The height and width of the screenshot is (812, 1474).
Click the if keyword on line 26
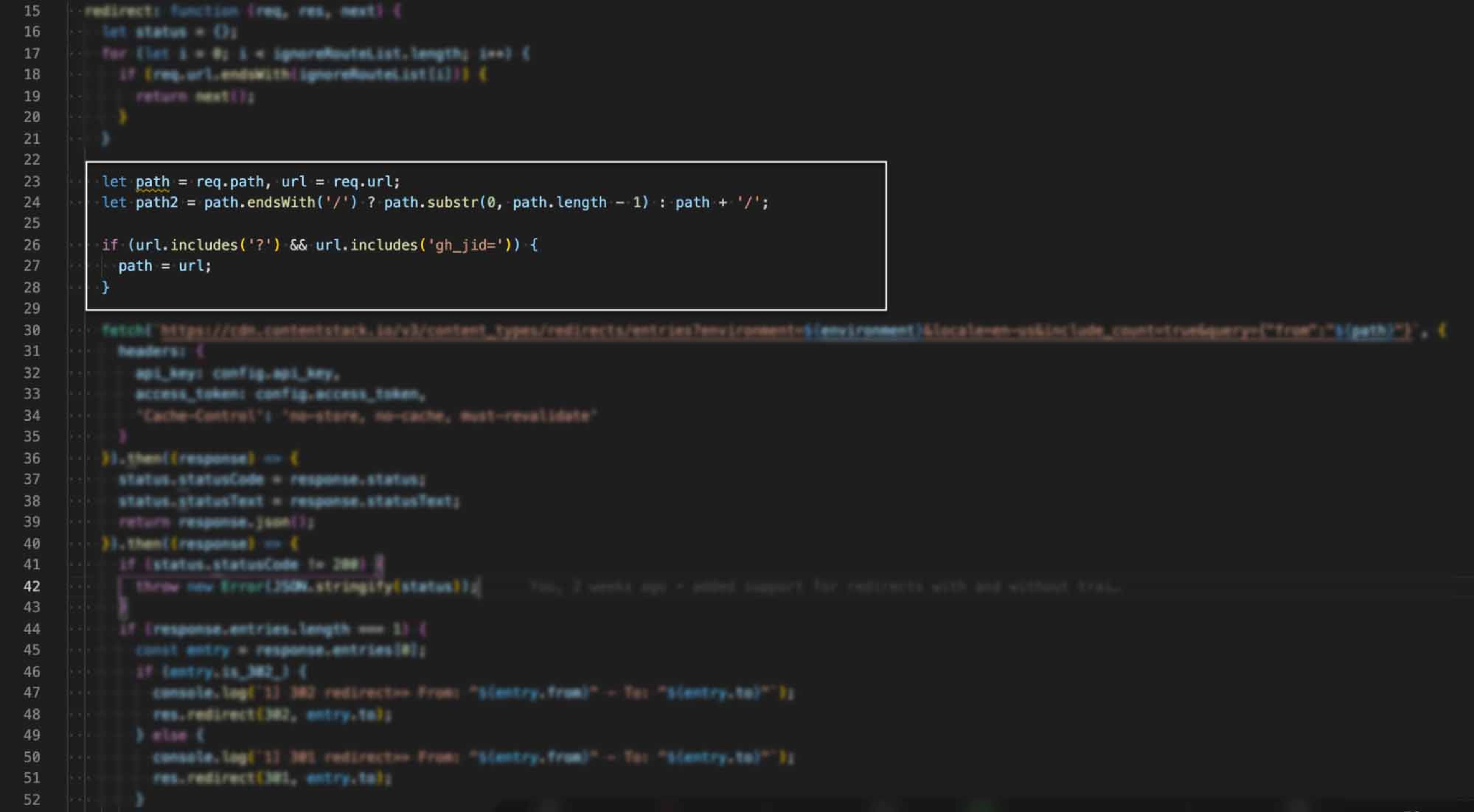[x=110, y=246]
